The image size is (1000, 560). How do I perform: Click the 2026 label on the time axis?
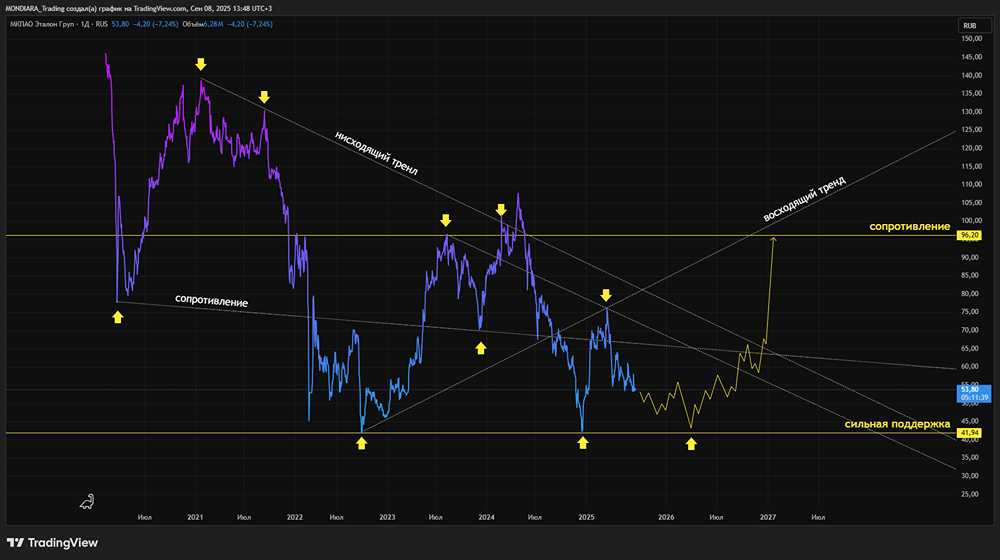(666, 517)
